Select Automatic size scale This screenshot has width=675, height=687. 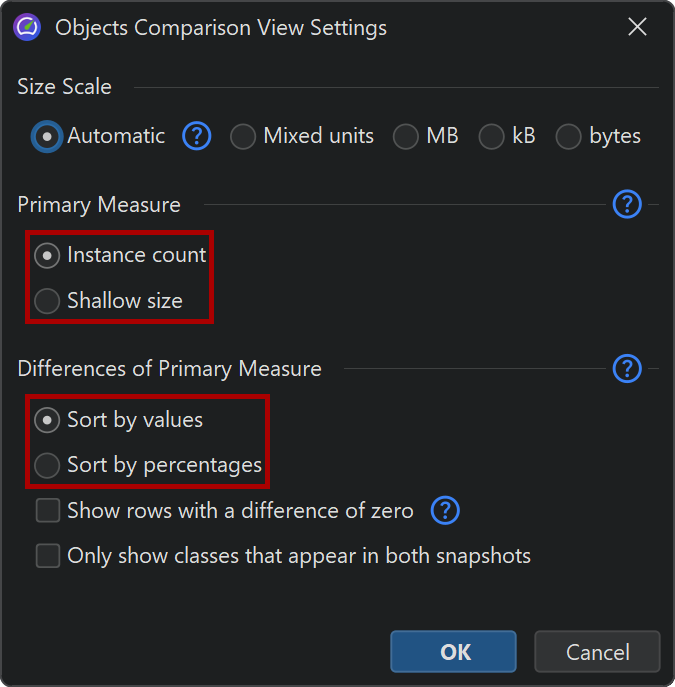click(x=47, y=137)
